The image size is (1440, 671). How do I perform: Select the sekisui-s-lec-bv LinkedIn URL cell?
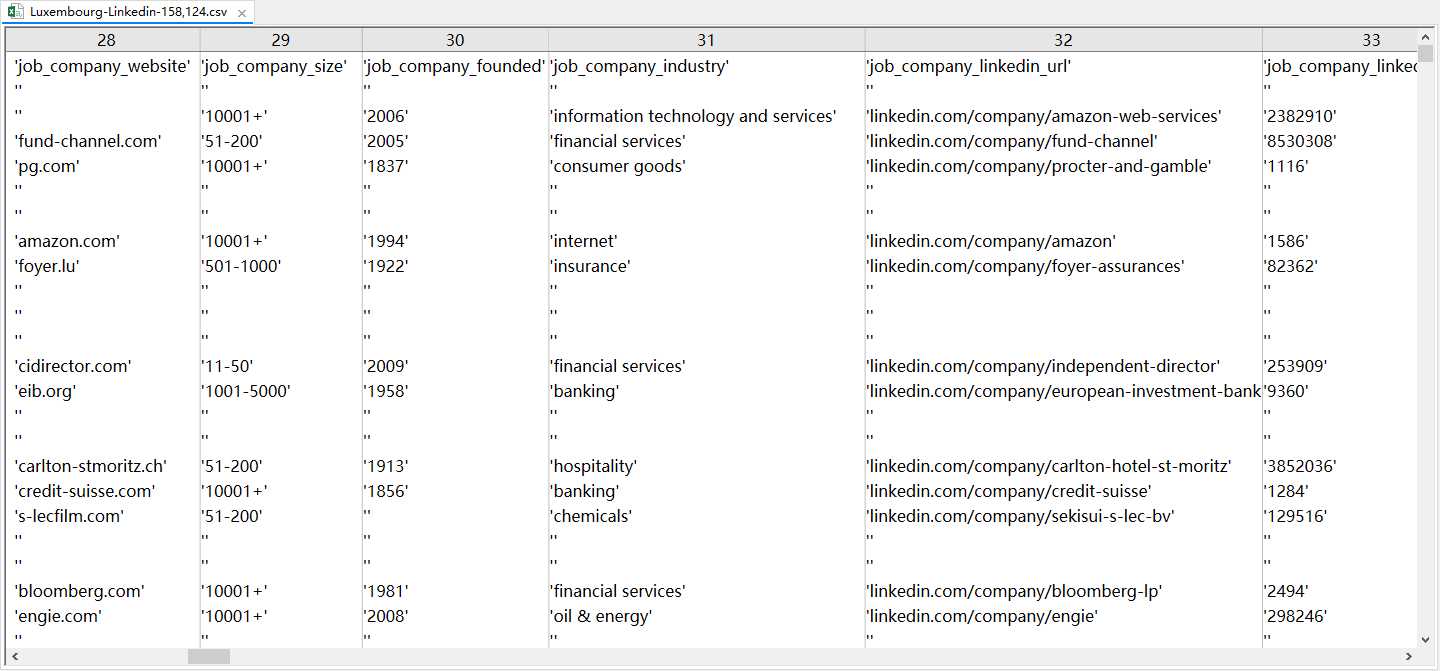[x=1063, y=516]
